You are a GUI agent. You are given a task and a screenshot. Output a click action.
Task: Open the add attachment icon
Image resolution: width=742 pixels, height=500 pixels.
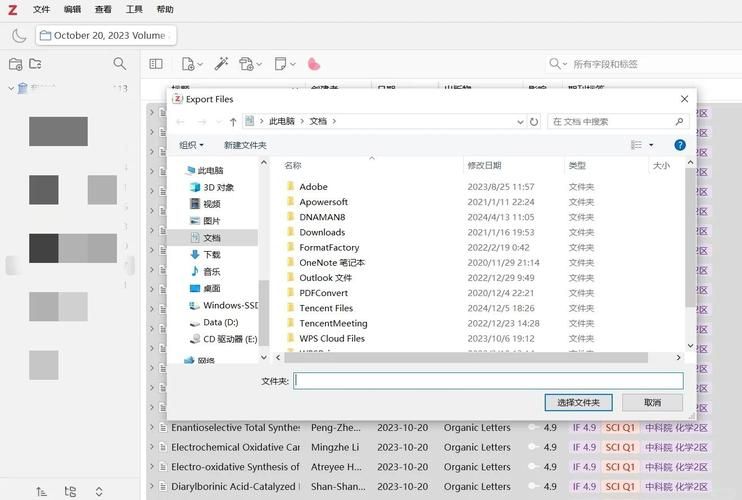pos(247,64)
